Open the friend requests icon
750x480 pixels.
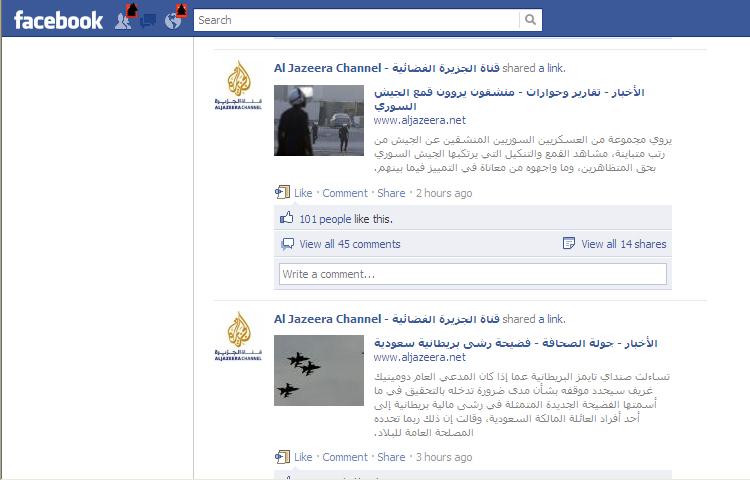pos(123,21)
